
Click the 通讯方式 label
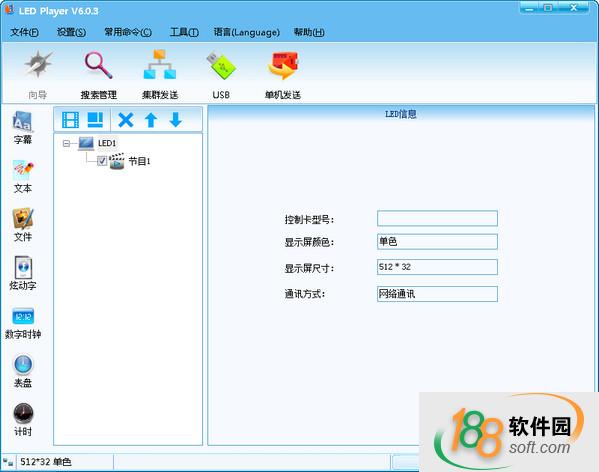click(304, 294)
